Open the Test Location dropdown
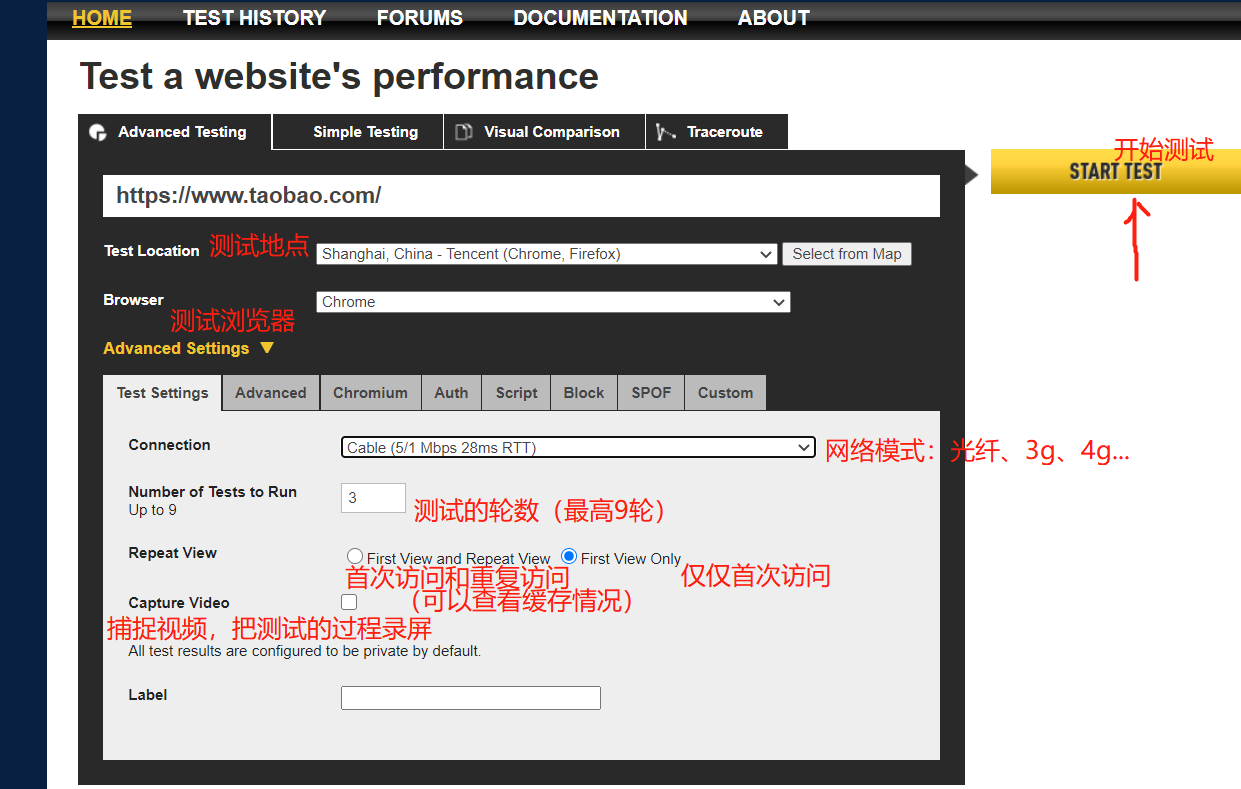1241x789 pixels. pyautogui.click(x=547, y=254)
